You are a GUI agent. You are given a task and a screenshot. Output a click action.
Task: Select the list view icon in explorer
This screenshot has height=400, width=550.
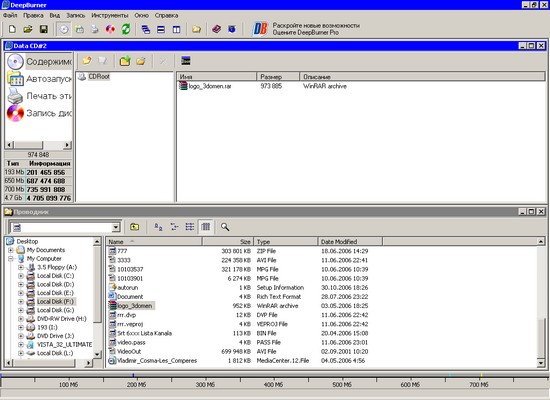[190, 227]
